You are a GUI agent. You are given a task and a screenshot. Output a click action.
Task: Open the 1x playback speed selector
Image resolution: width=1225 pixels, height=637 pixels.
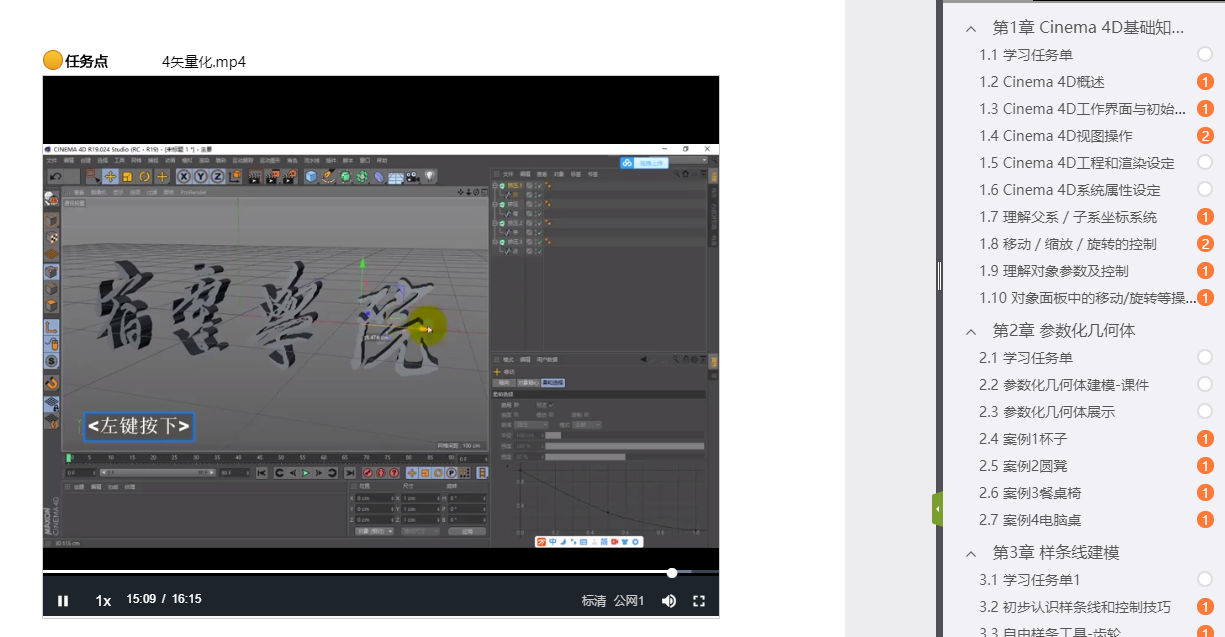(x=103, y=601)
